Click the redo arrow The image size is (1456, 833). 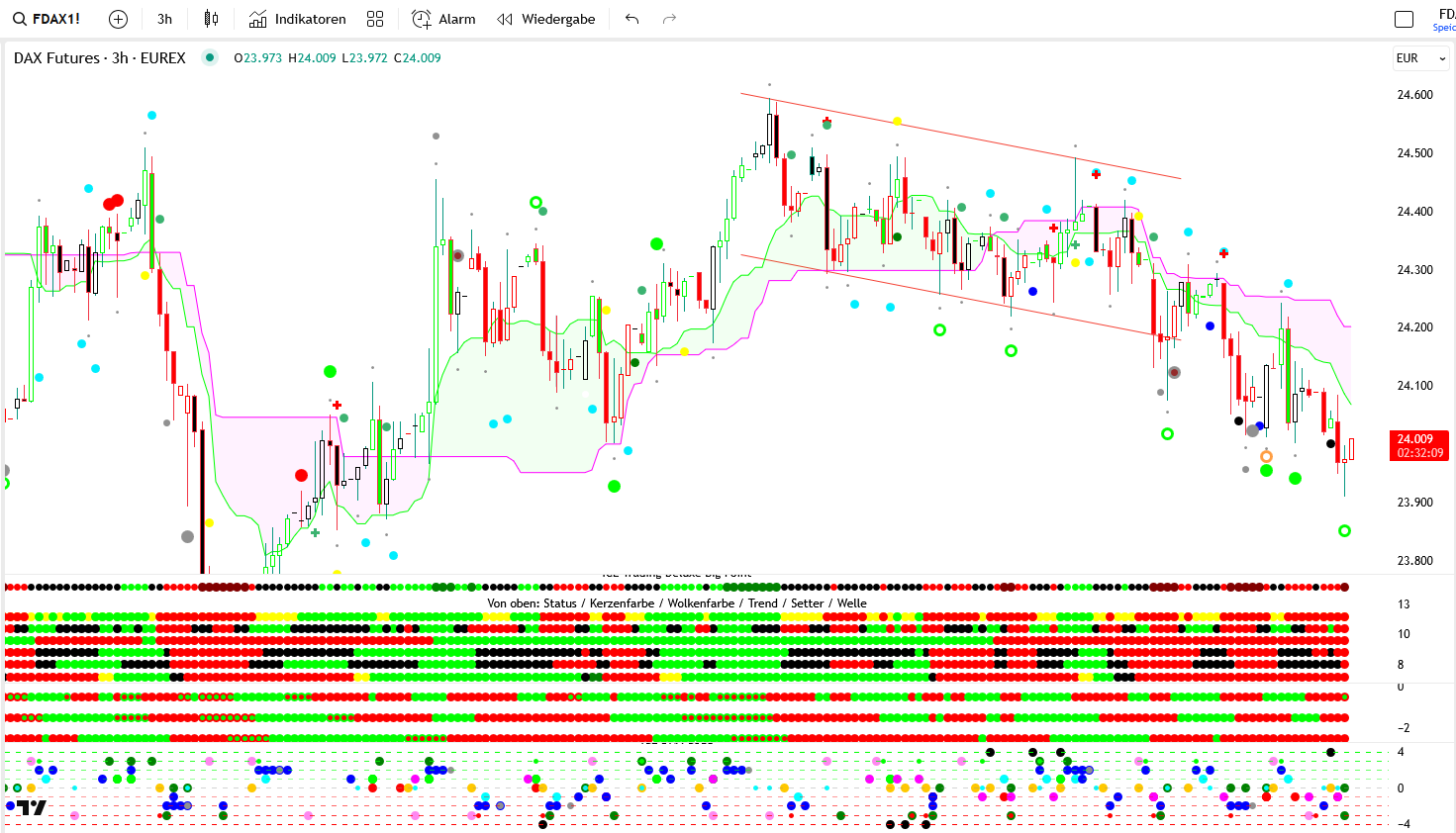tap(669, 19)
